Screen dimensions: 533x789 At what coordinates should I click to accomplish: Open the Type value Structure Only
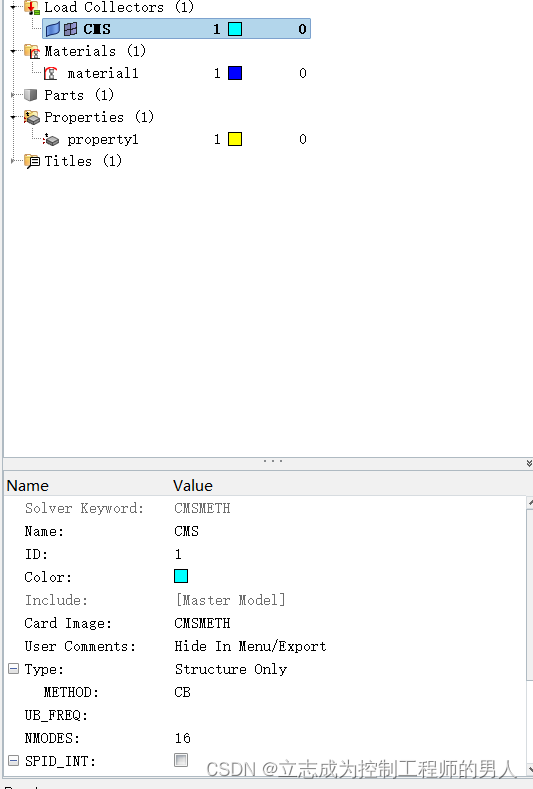(231, 669)
